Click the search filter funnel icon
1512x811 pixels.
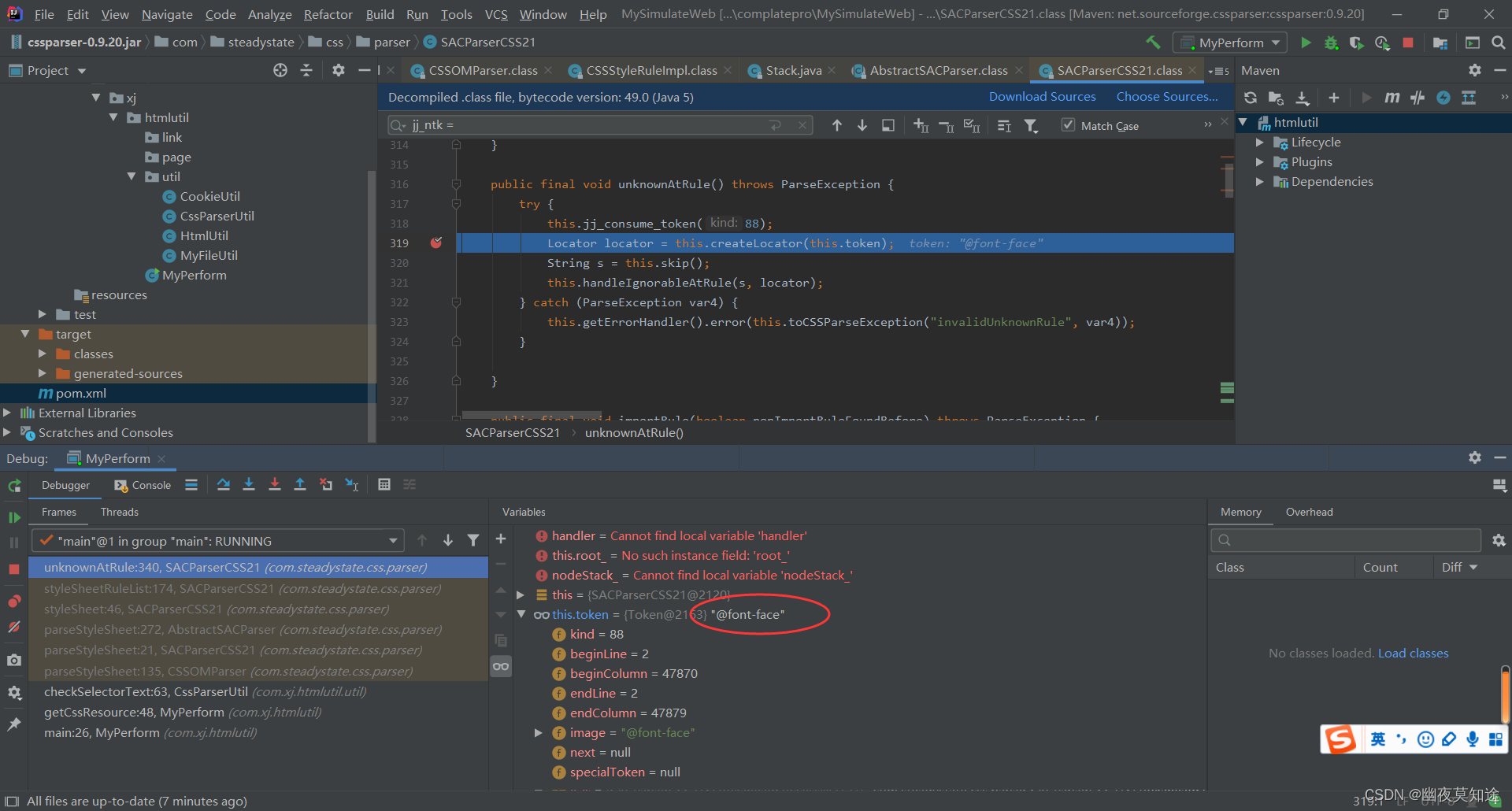coord(1030,125)
